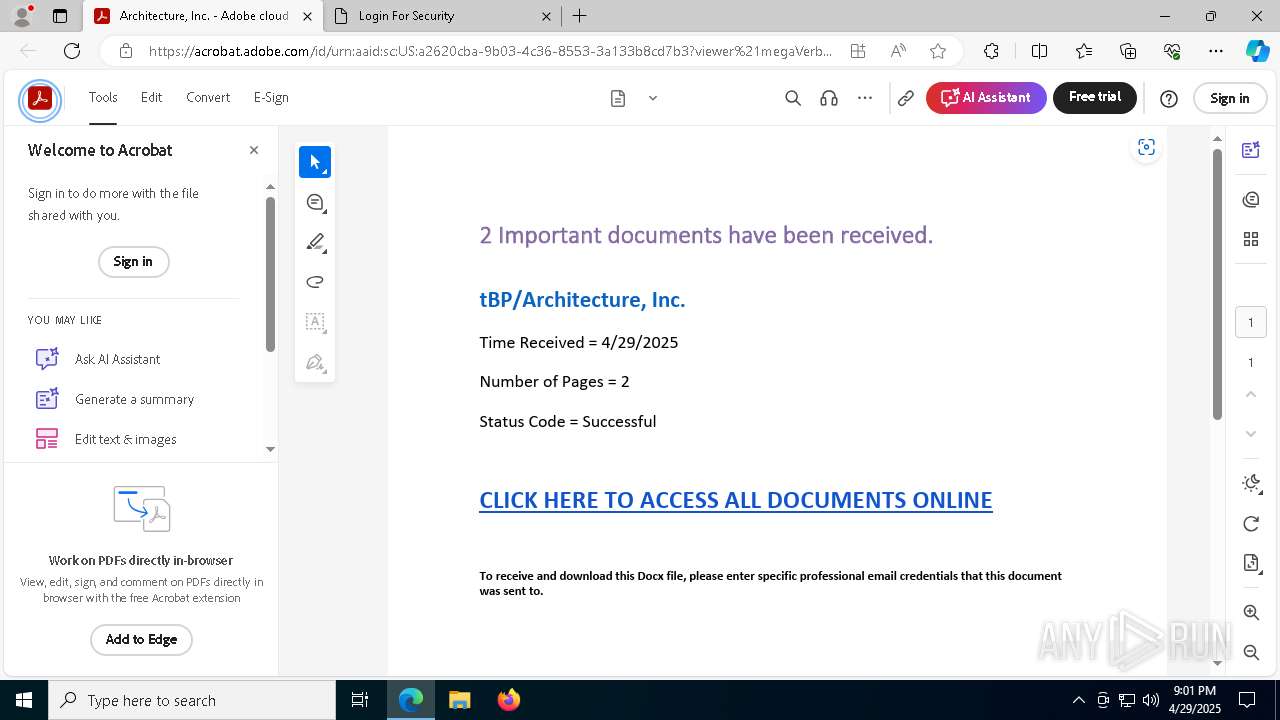Image resolution: width=1280 pixels, height=720 pixels.
Task: Zoom in on the PDF
Action: (1251, 612)
